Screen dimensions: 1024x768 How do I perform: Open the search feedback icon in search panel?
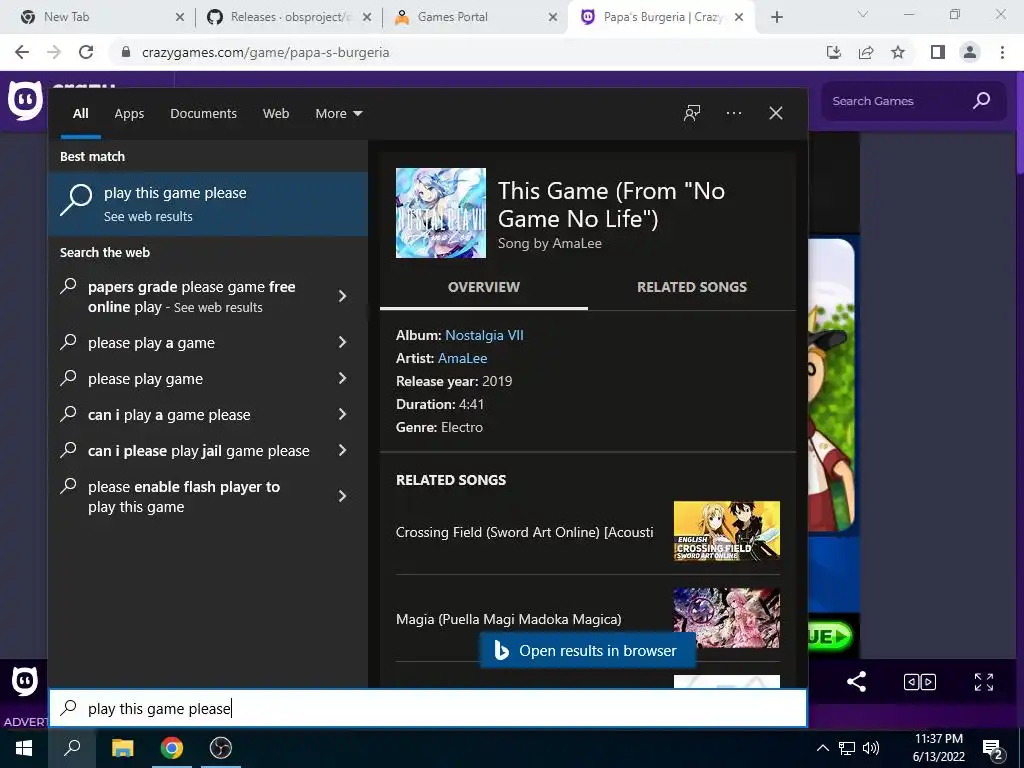pos(692,113)
